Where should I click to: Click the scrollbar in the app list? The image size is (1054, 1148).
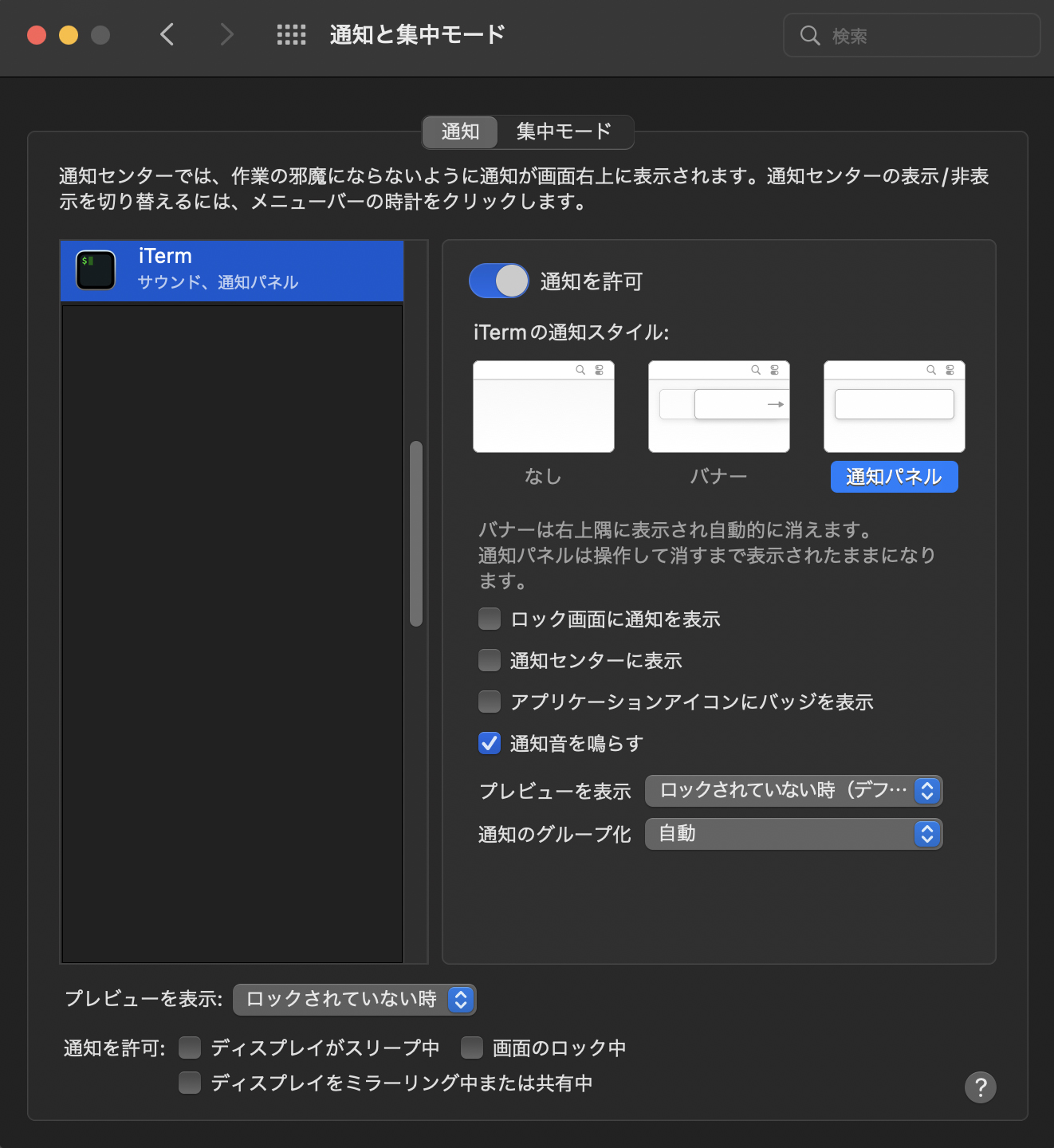click(x=415, y=534)
